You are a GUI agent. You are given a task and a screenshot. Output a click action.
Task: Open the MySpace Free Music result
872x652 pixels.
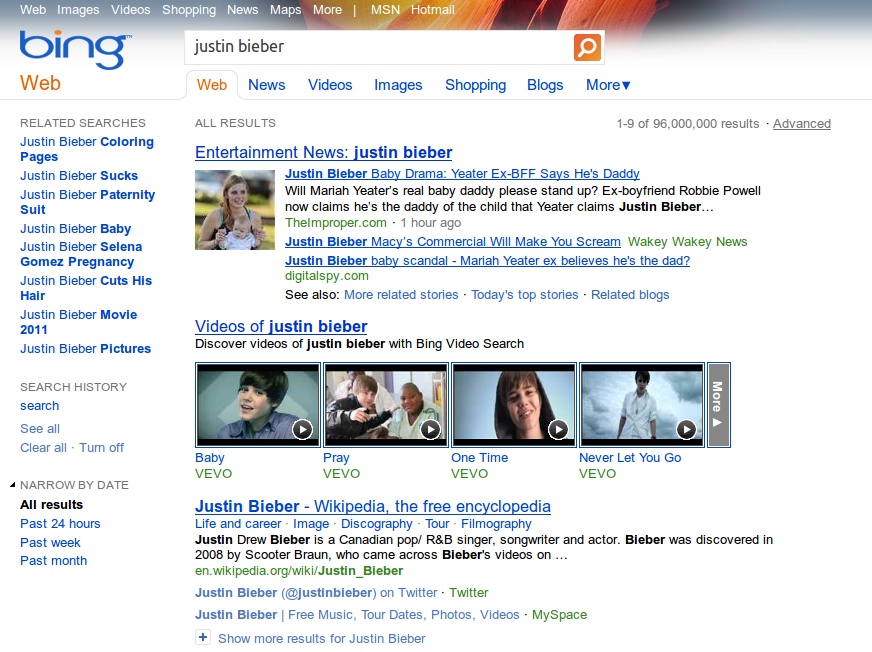click(357, 615)
